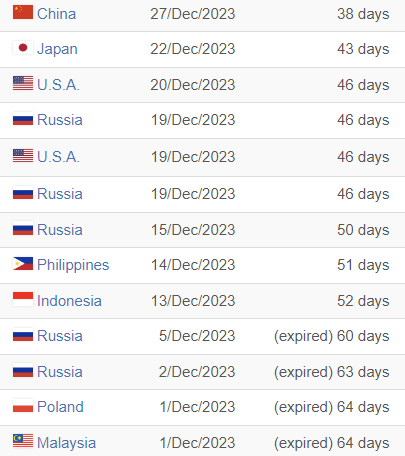This screenshot has height=456, width=405.
Task: Open U.S.A. link with 20/Dec/2023 date
Action: click(x=58, y=85)
